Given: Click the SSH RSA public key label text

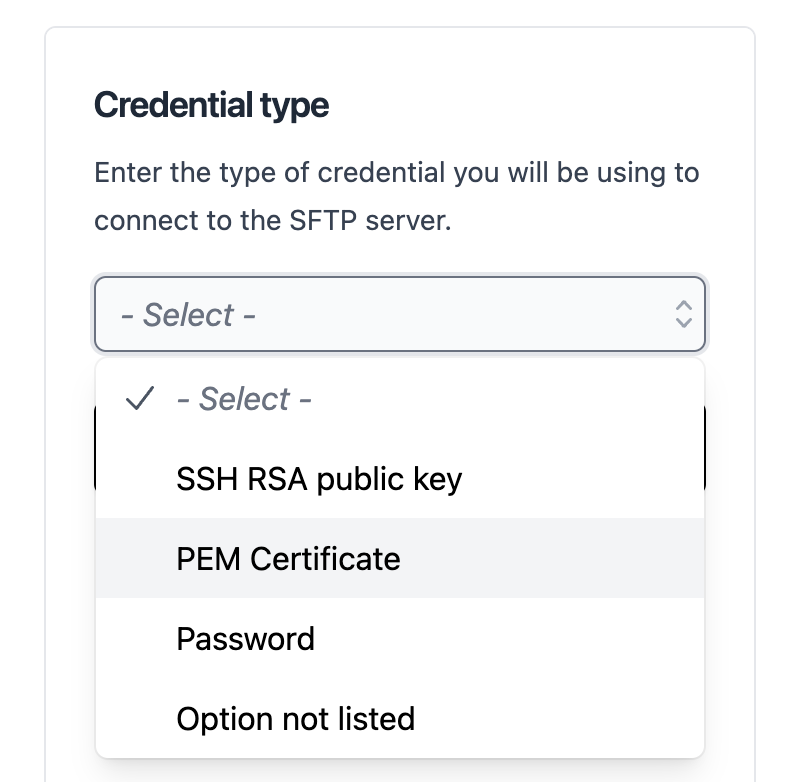Looking at the screenshot, I should 319,479.
